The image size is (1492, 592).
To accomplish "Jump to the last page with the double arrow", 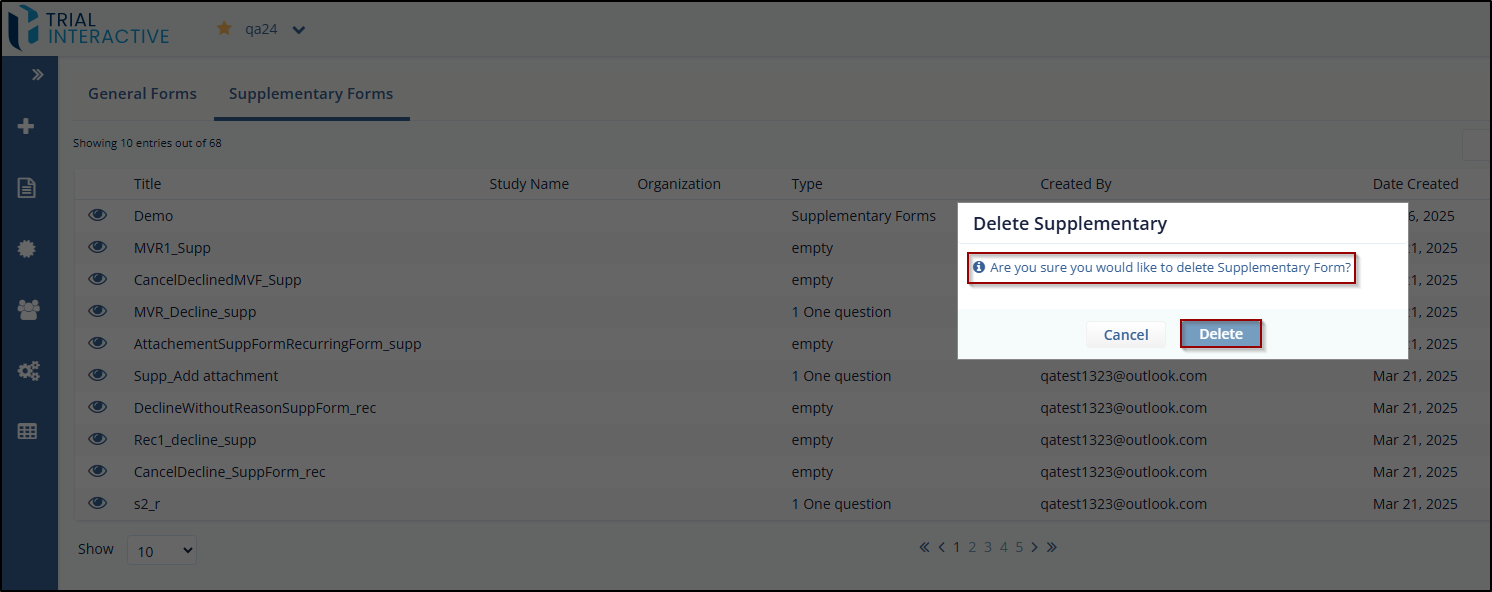I will [x=1051, y=547].
